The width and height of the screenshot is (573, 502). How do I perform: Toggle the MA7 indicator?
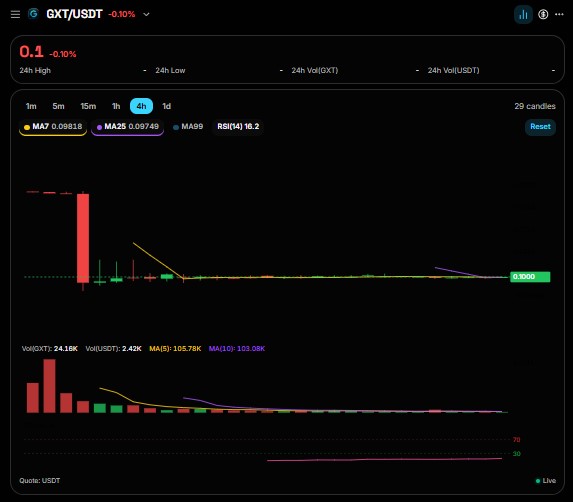pos(53,127)
